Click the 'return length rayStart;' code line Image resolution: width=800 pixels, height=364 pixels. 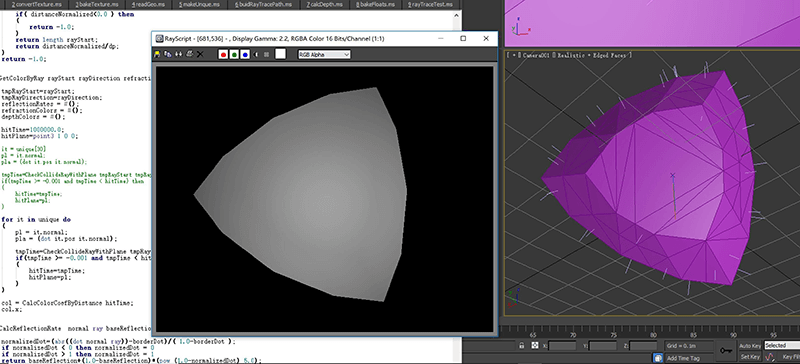pos(56,39)
